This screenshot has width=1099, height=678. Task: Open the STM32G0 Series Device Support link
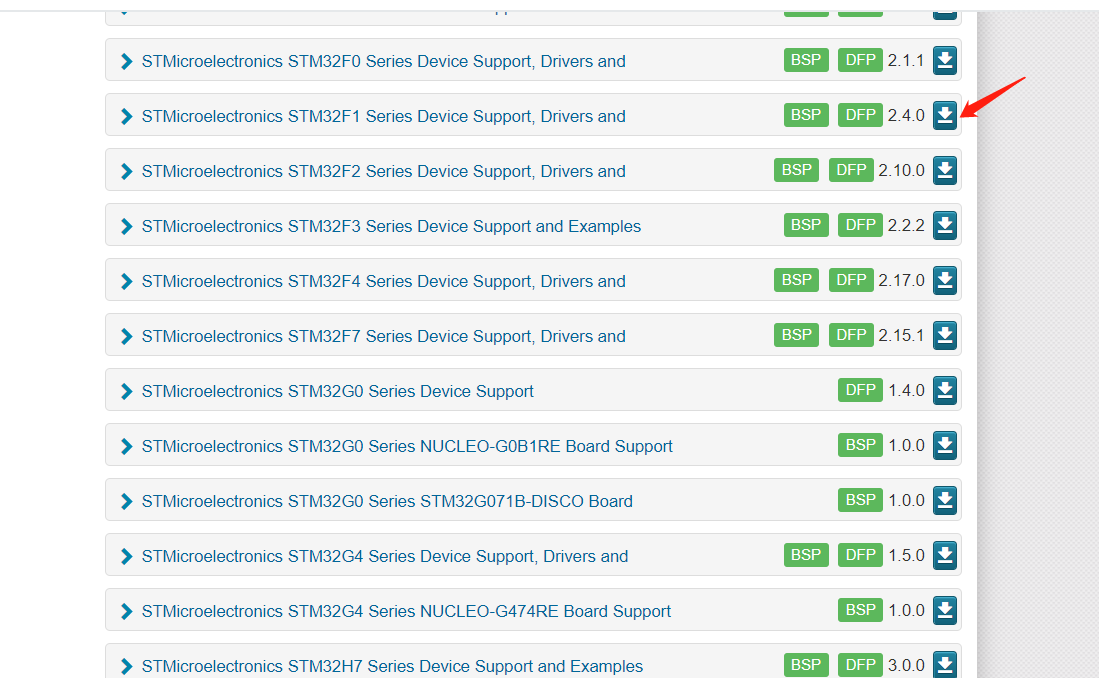(337, 392)
